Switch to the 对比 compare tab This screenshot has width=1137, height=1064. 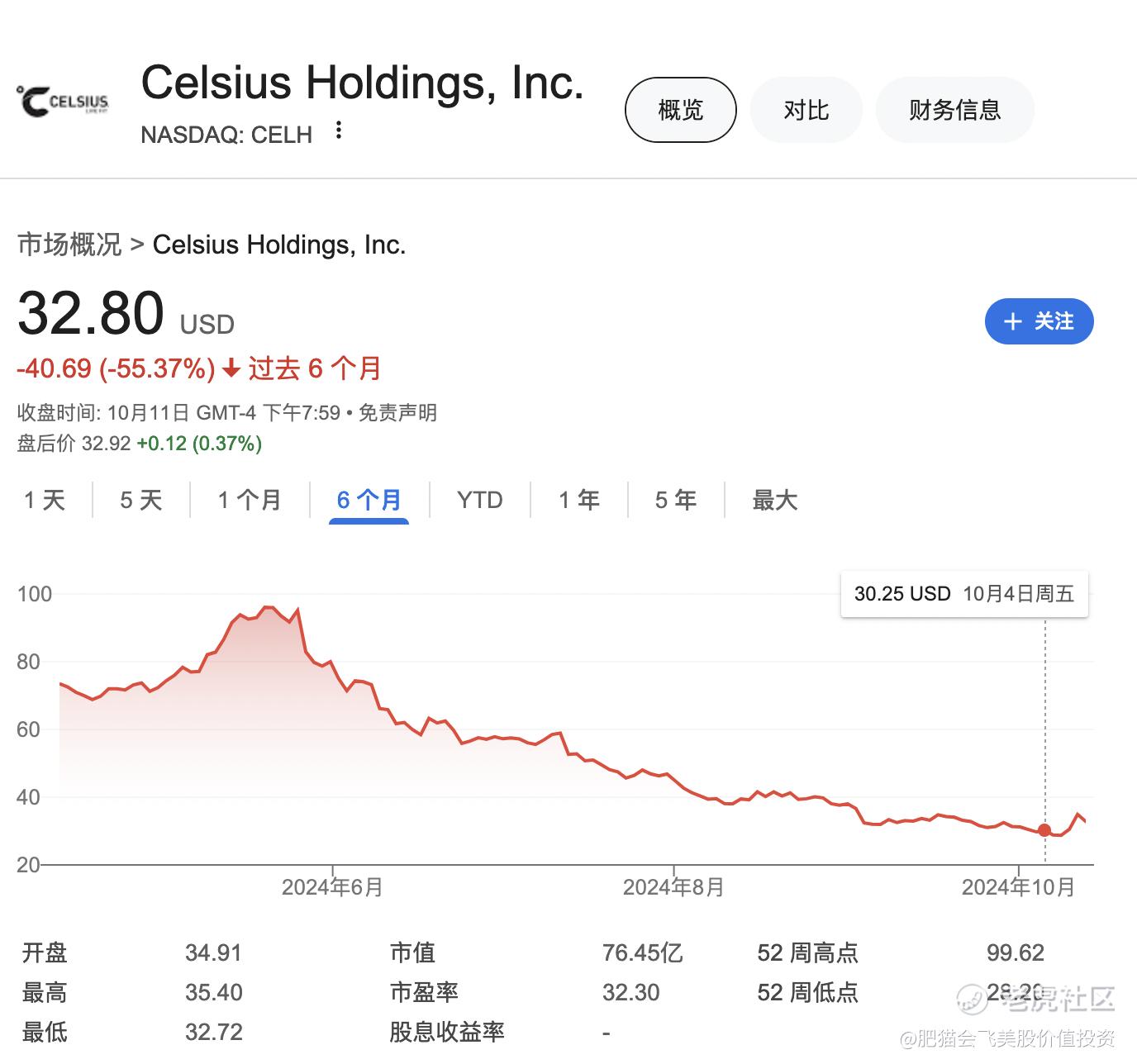[806, 110]
